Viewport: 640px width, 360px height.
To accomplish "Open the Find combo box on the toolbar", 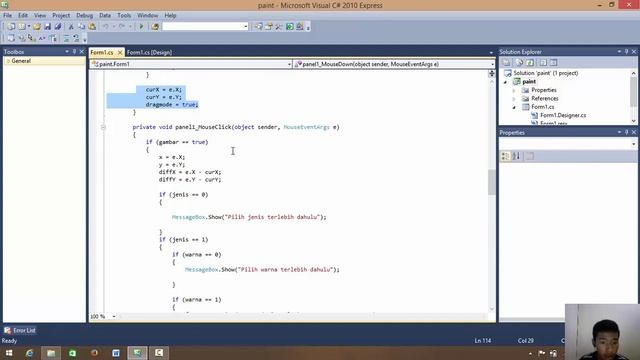I will [205, 27].
